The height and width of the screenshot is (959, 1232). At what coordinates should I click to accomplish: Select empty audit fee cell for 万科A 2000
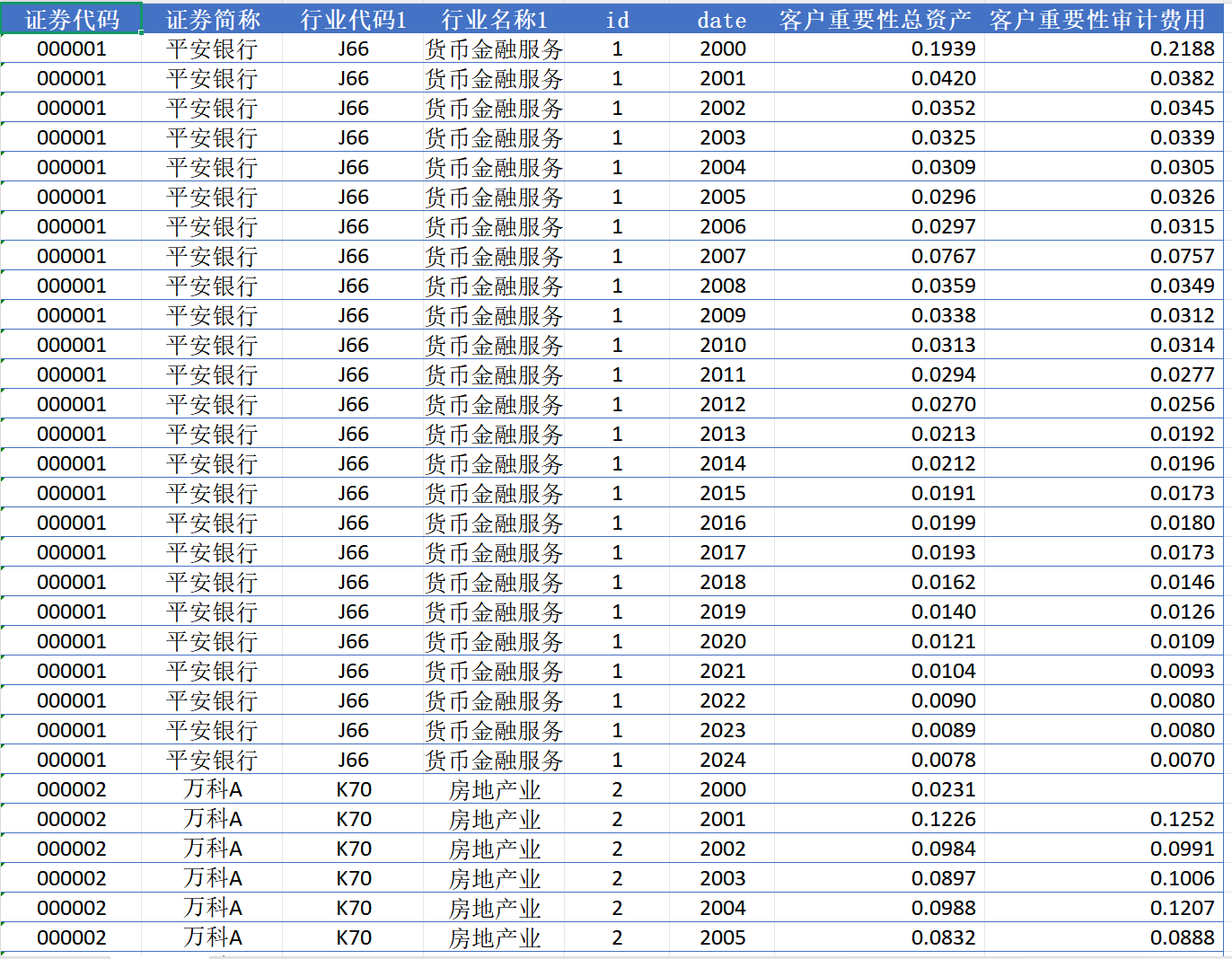pyautogui.click(x=1104, y=789)
